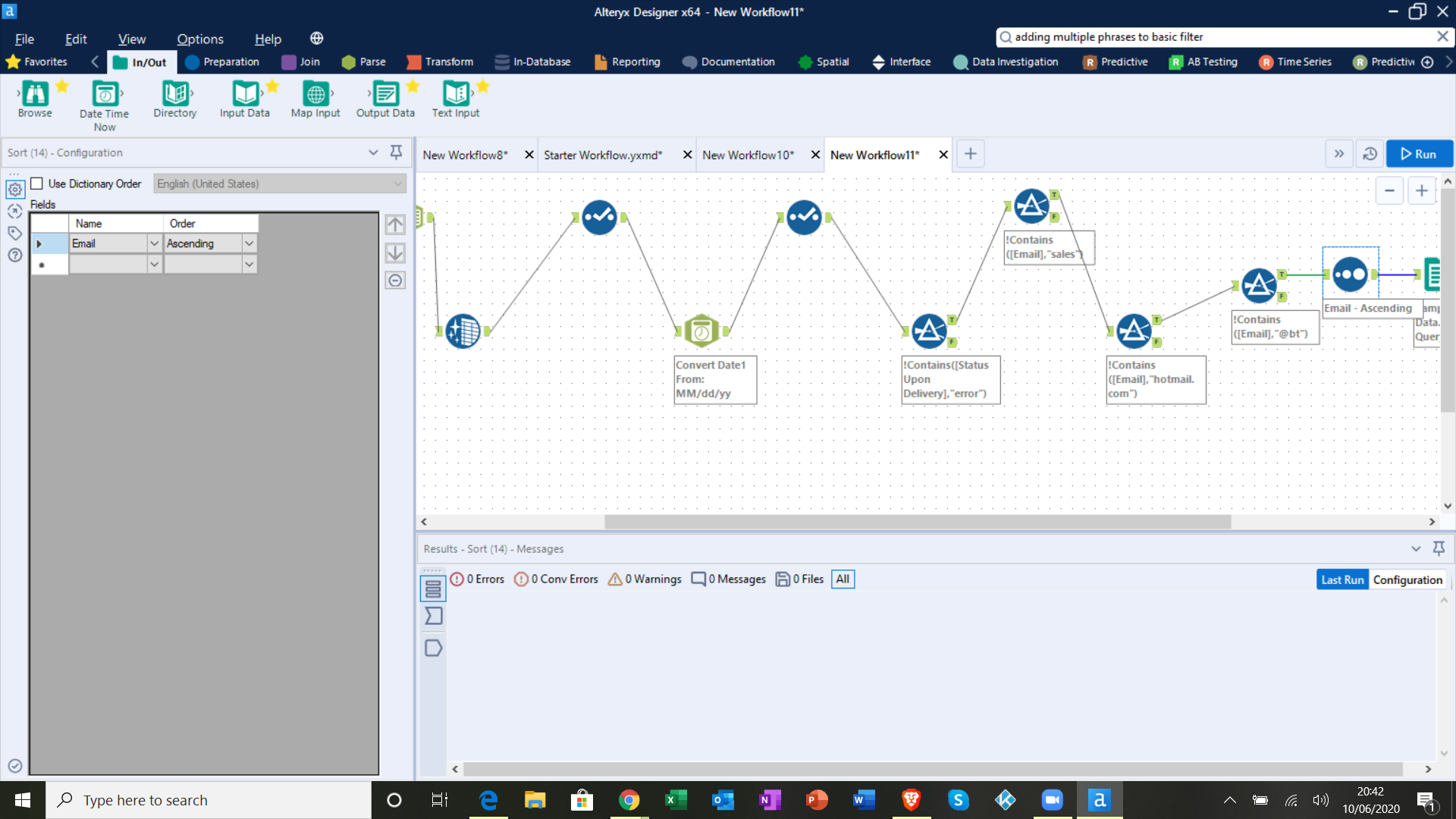Toggle the 0 Warnings filter in Results
The width and height of the screenshot is (1456, 819).
[x=645, y=579]
